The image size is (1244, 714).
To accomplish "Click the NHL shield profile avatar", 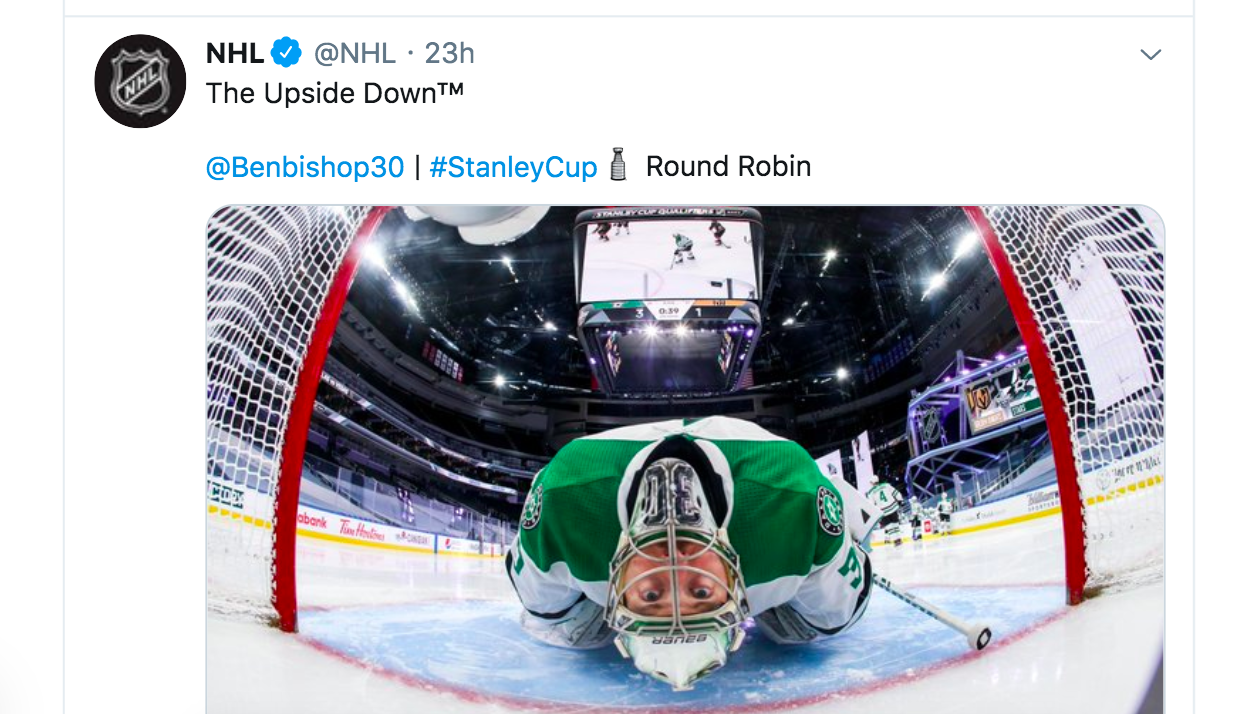I will point(140,81).
